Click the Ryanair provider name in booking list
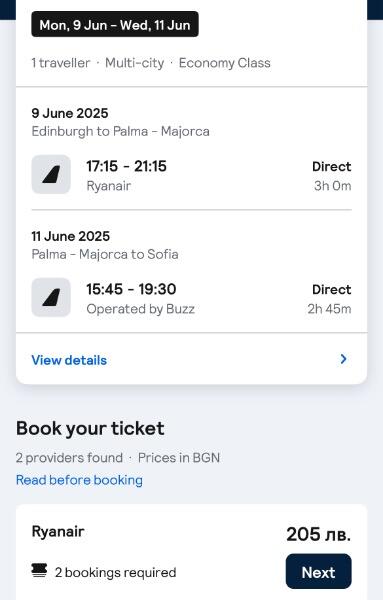The width and height of the screenshot is (383, 600). (x=58, y=532)
